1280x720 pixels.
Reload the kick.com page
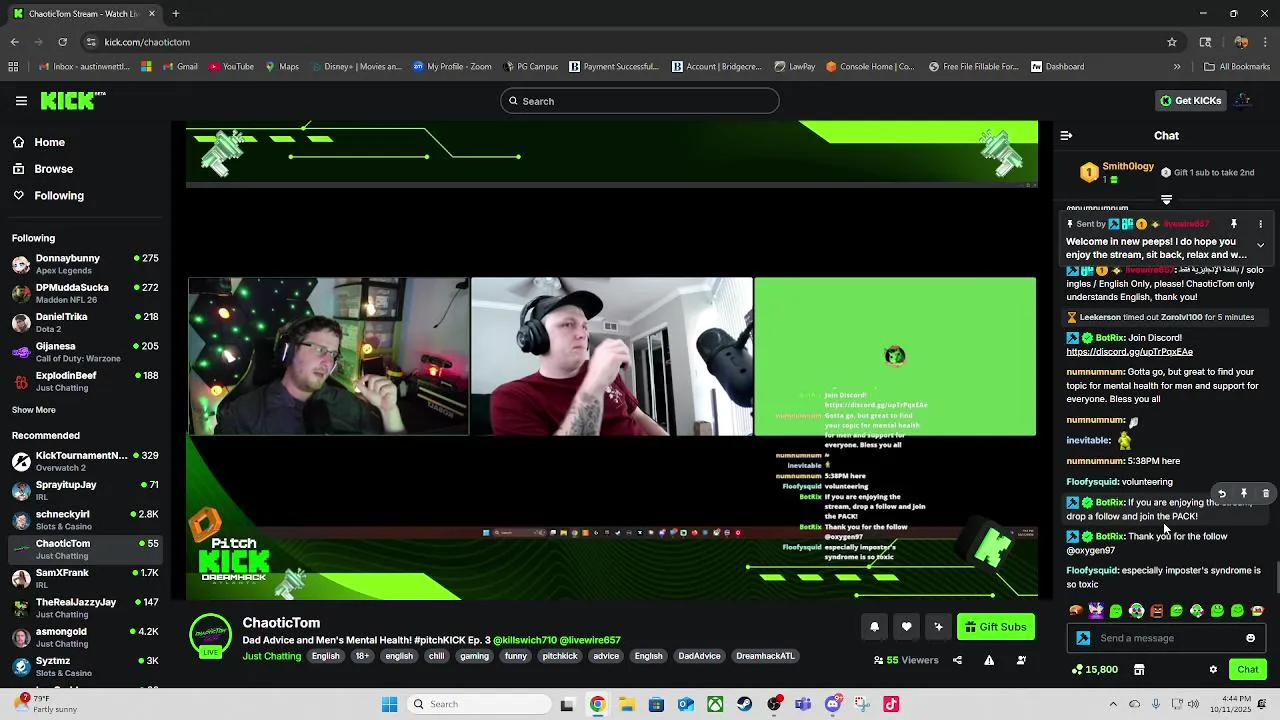[62, 42]
